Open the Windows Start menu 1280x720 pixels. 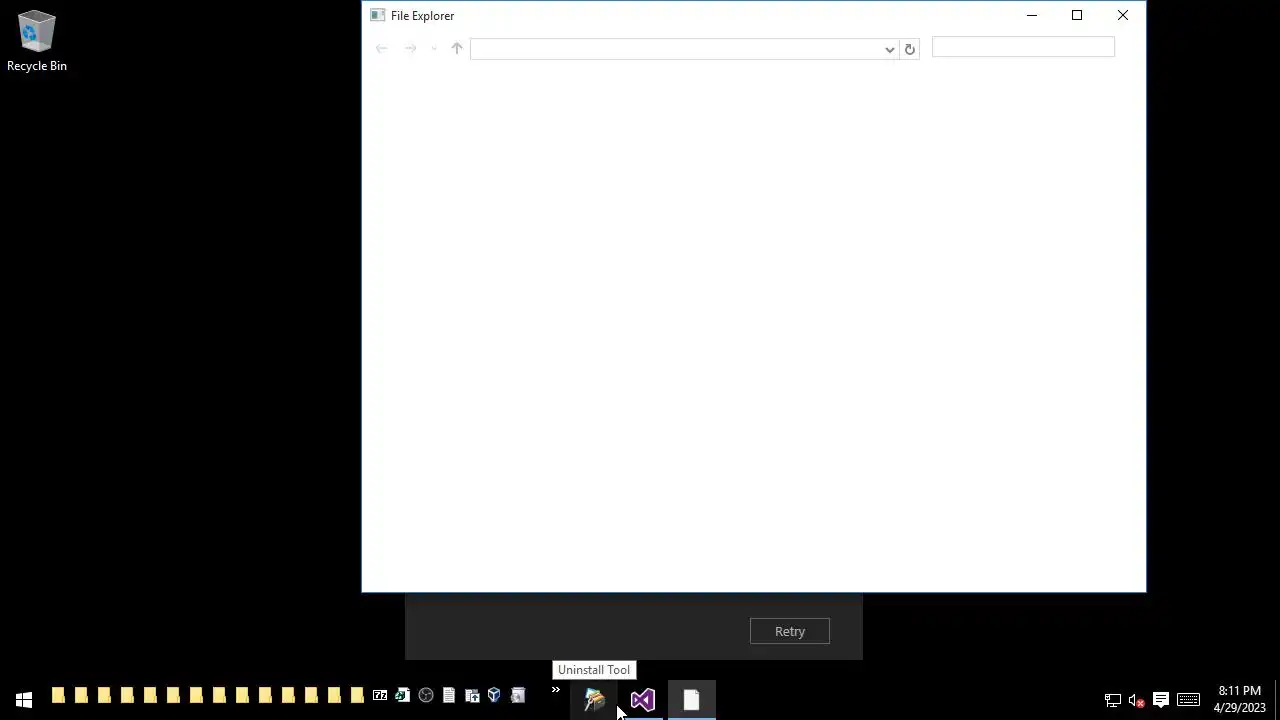coord(24,700)
